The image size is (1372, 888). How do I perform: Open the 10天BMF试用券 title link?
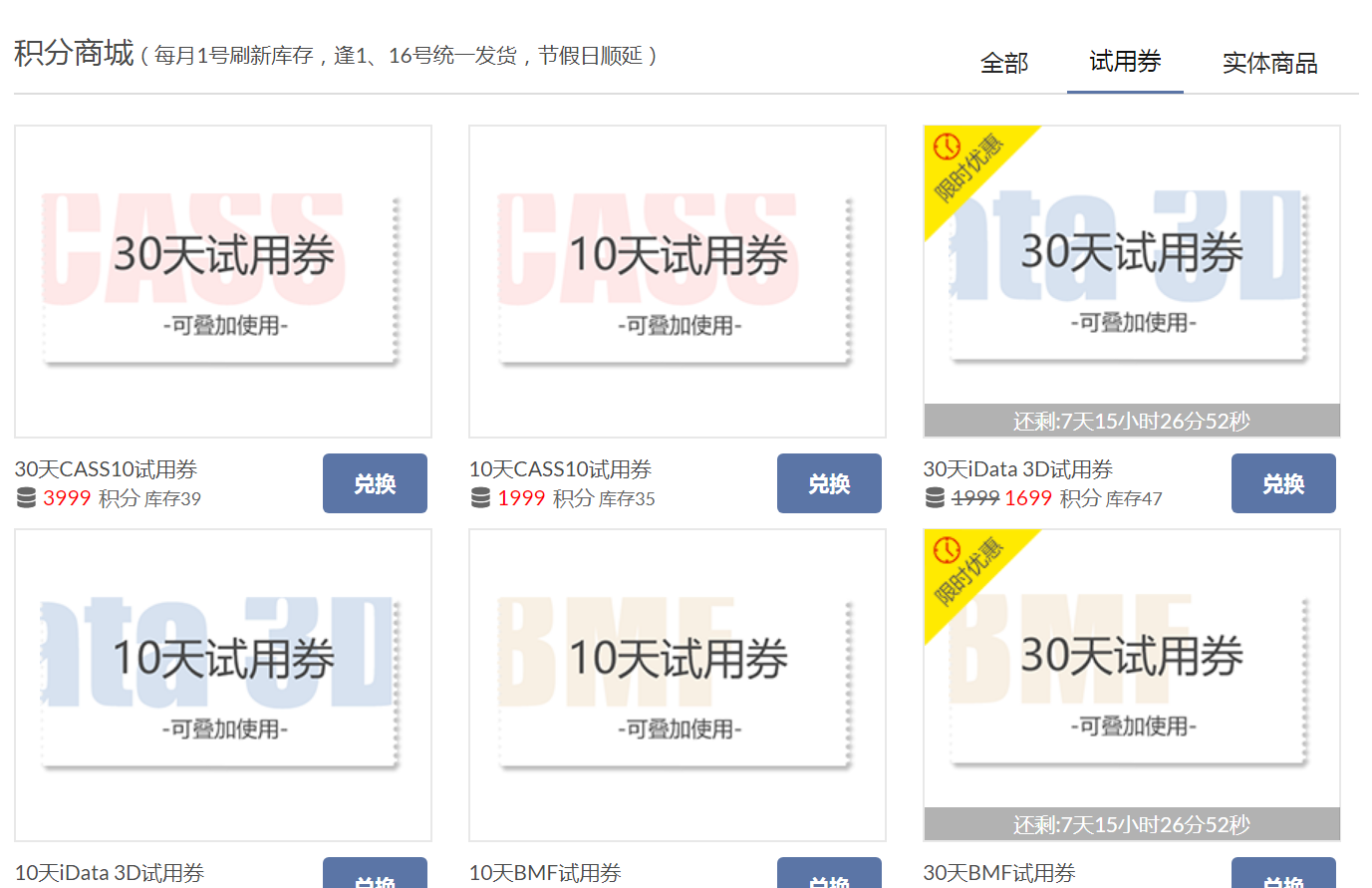545,873
